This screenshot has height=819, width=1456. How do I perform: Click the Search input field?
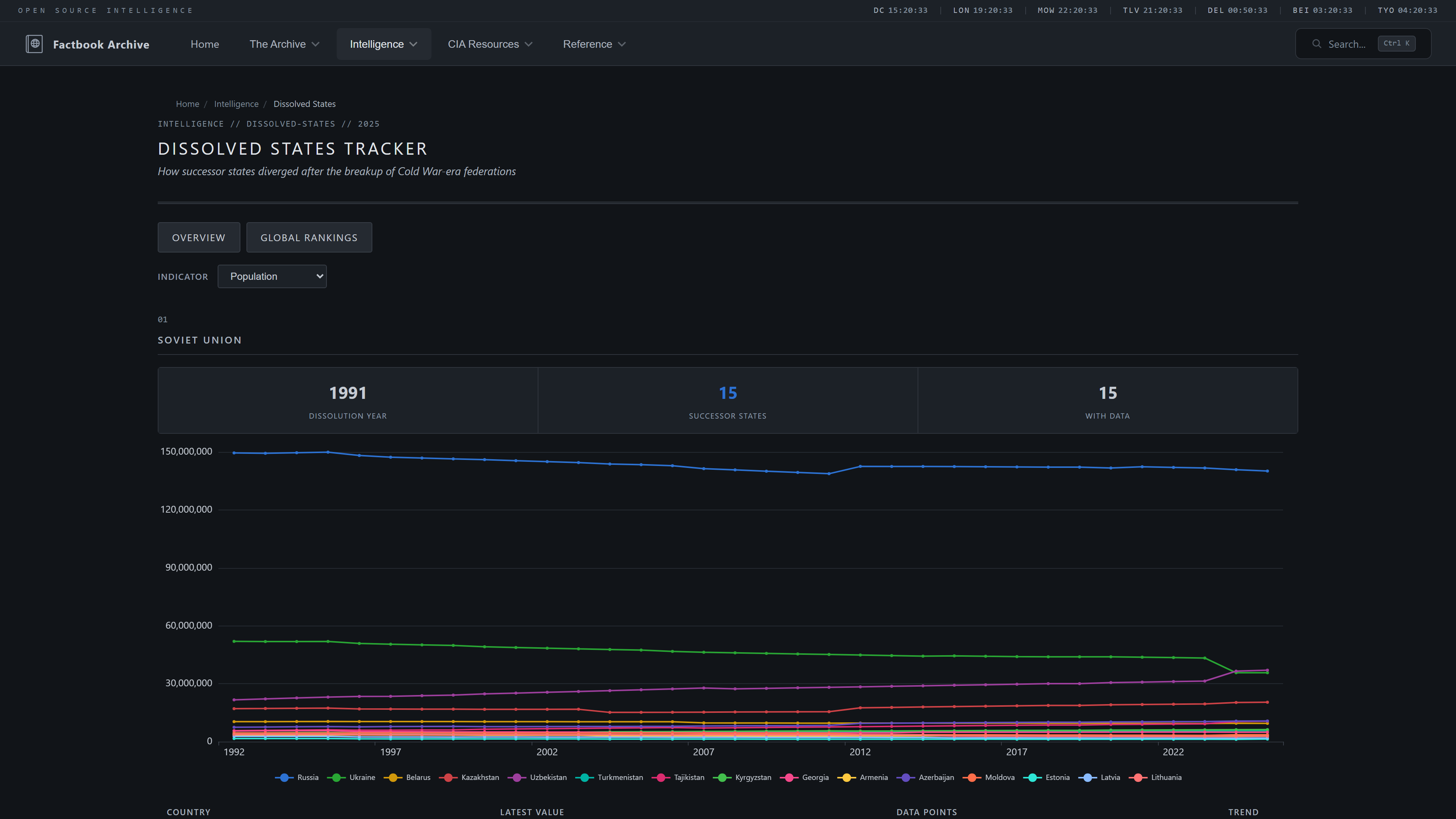click(x=1348, y=44)
